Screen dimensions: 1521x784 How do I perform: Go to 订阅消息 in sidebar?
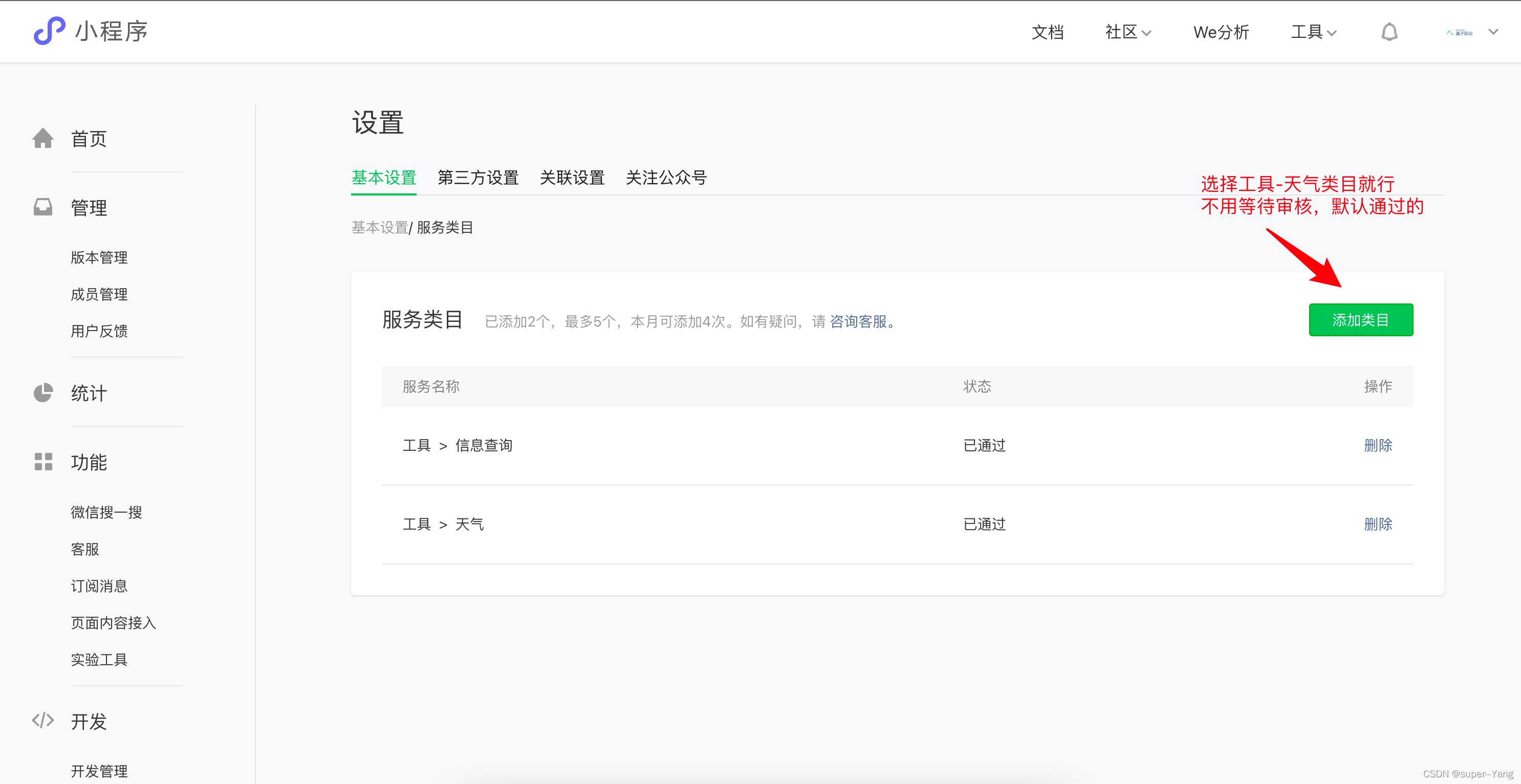point(99,585)
